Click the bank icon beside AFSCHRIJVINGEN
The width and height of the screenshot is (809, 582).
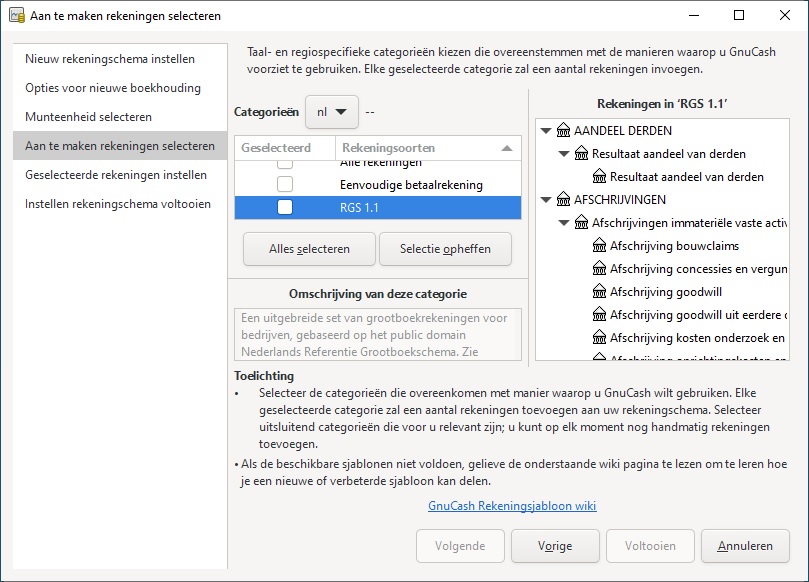[563, 200]
